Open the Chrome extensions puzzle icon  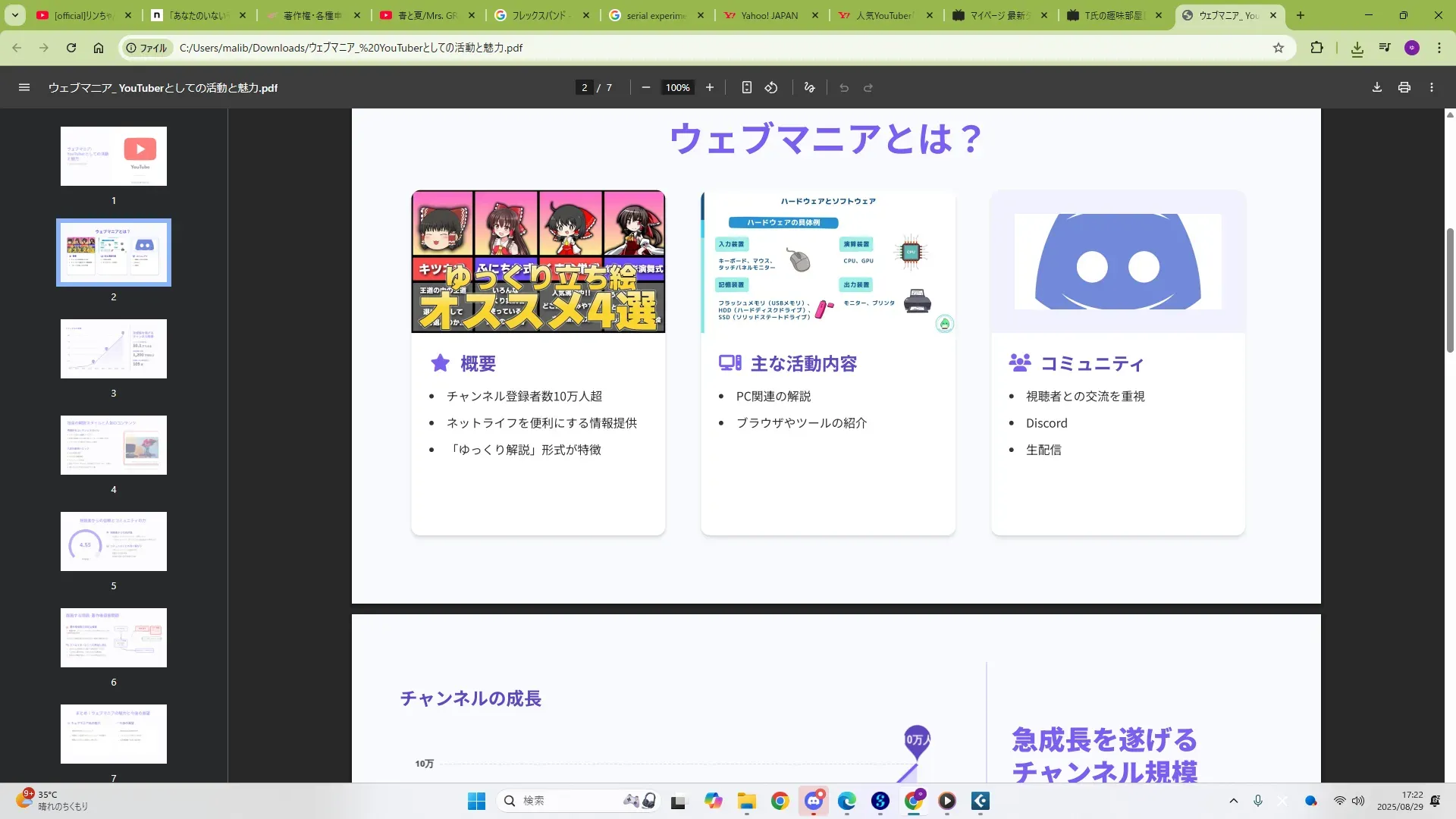point(1317,48)
